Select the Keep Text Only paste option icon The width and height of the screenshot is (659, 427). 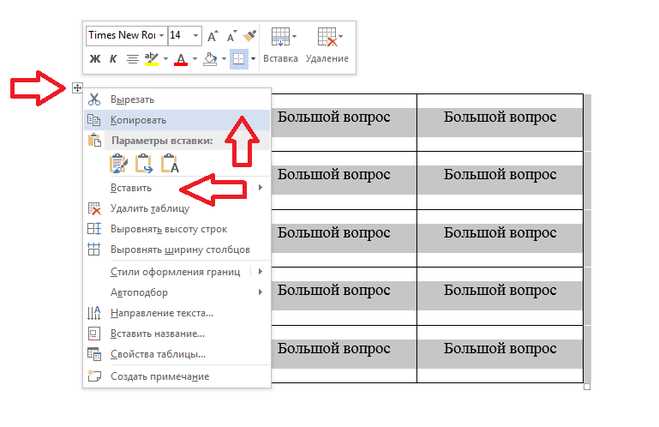point(170,164)
